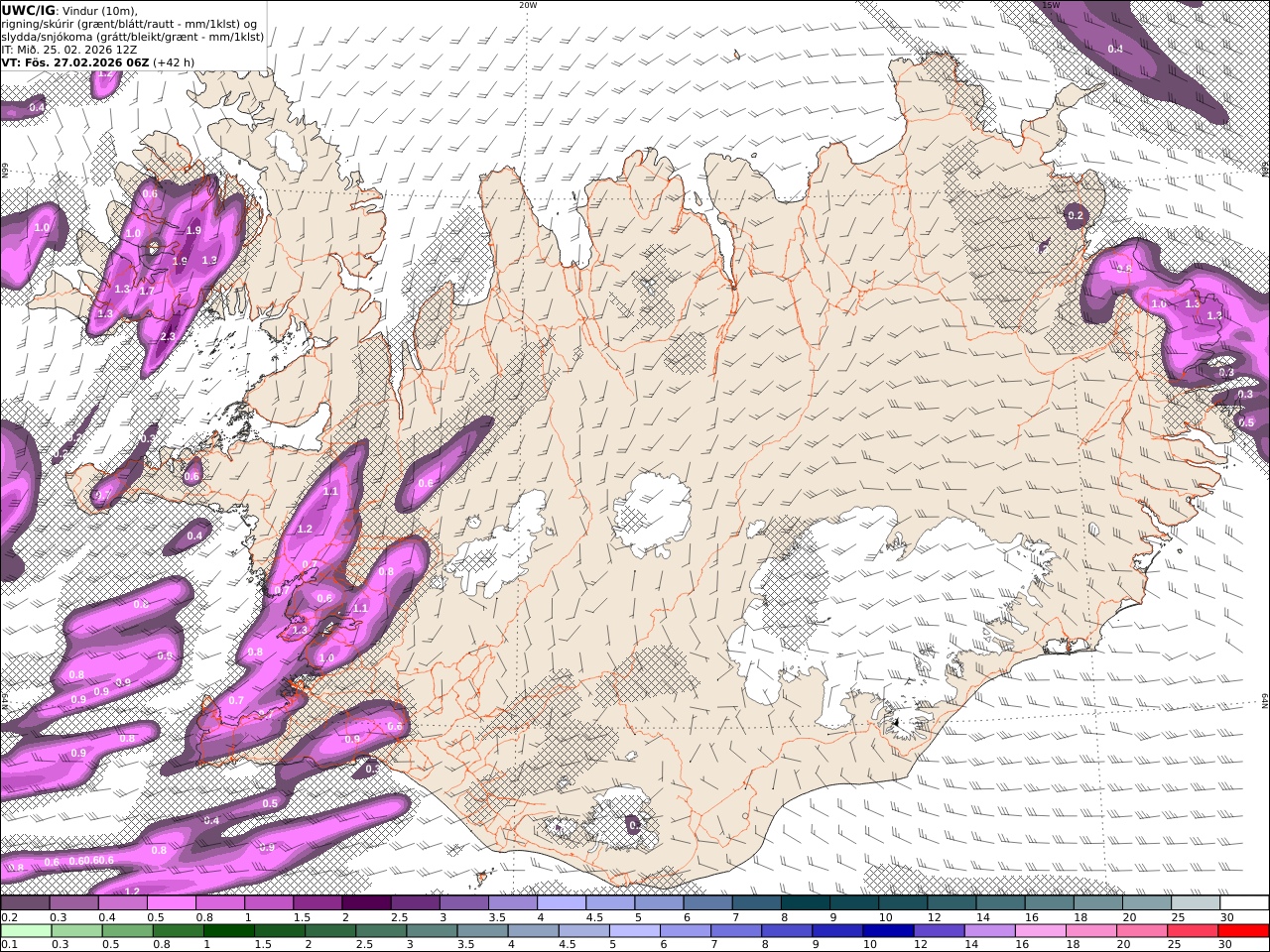Select the 12 violet swatch in lower legend
The image size is (1270, 952).
coord(940,931)
